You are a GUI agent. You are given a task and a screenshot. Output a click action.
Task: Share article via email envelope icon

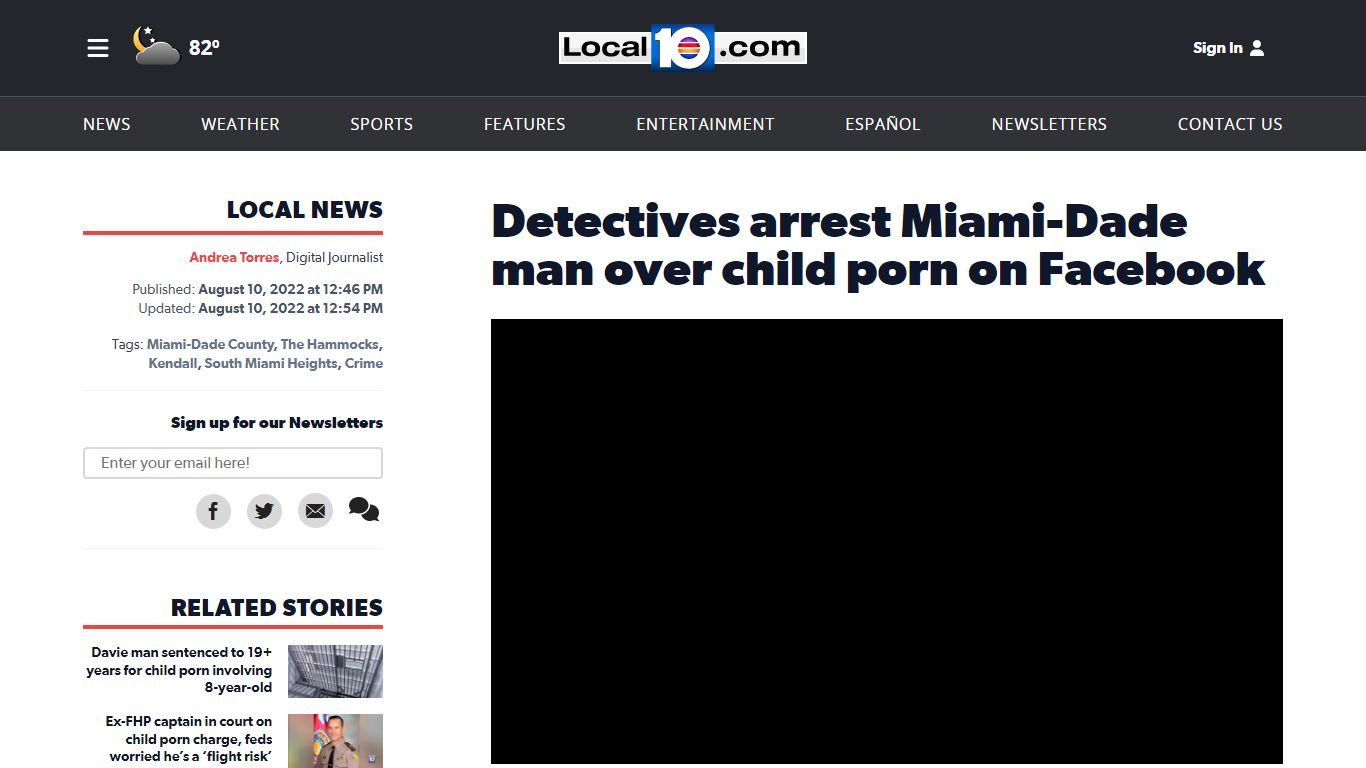click(x=315, y=511)
